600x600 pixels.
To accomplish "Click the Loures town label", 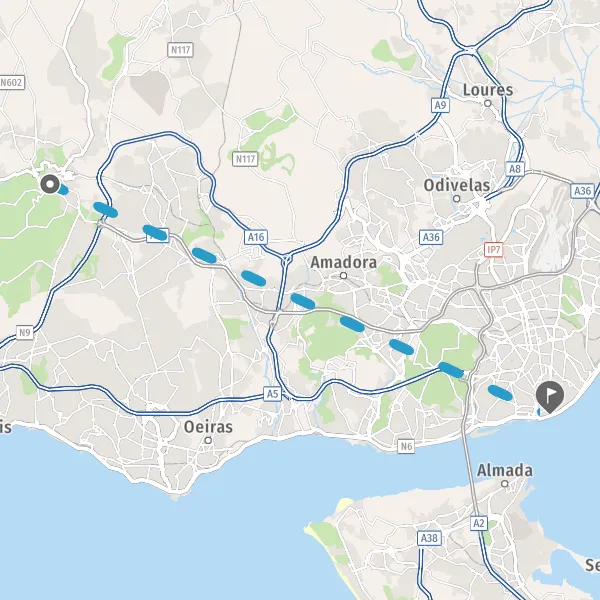I will coord(488,90).
